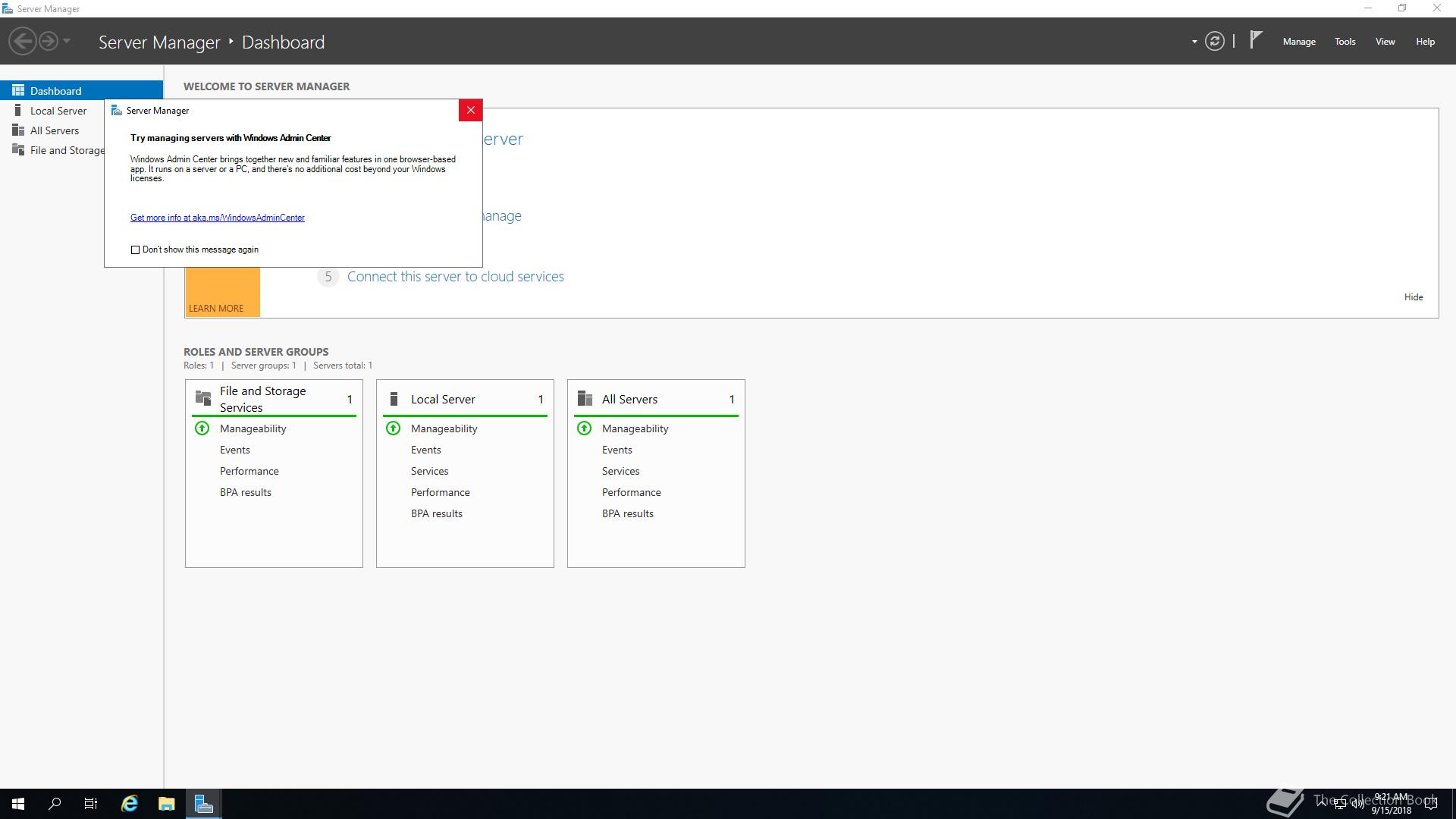The image size is (1456, 819).
Task: Open the Help menu
Action: click(1425, 42)
